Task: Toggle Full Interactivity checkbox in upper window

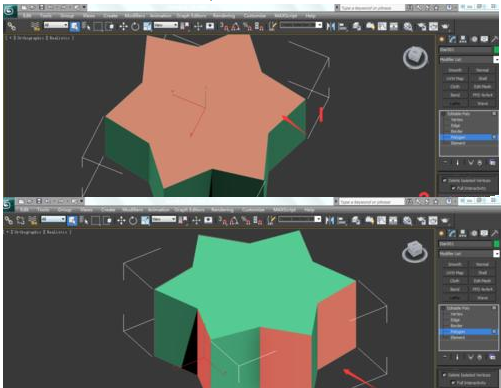Action: [x=453, y=188]
